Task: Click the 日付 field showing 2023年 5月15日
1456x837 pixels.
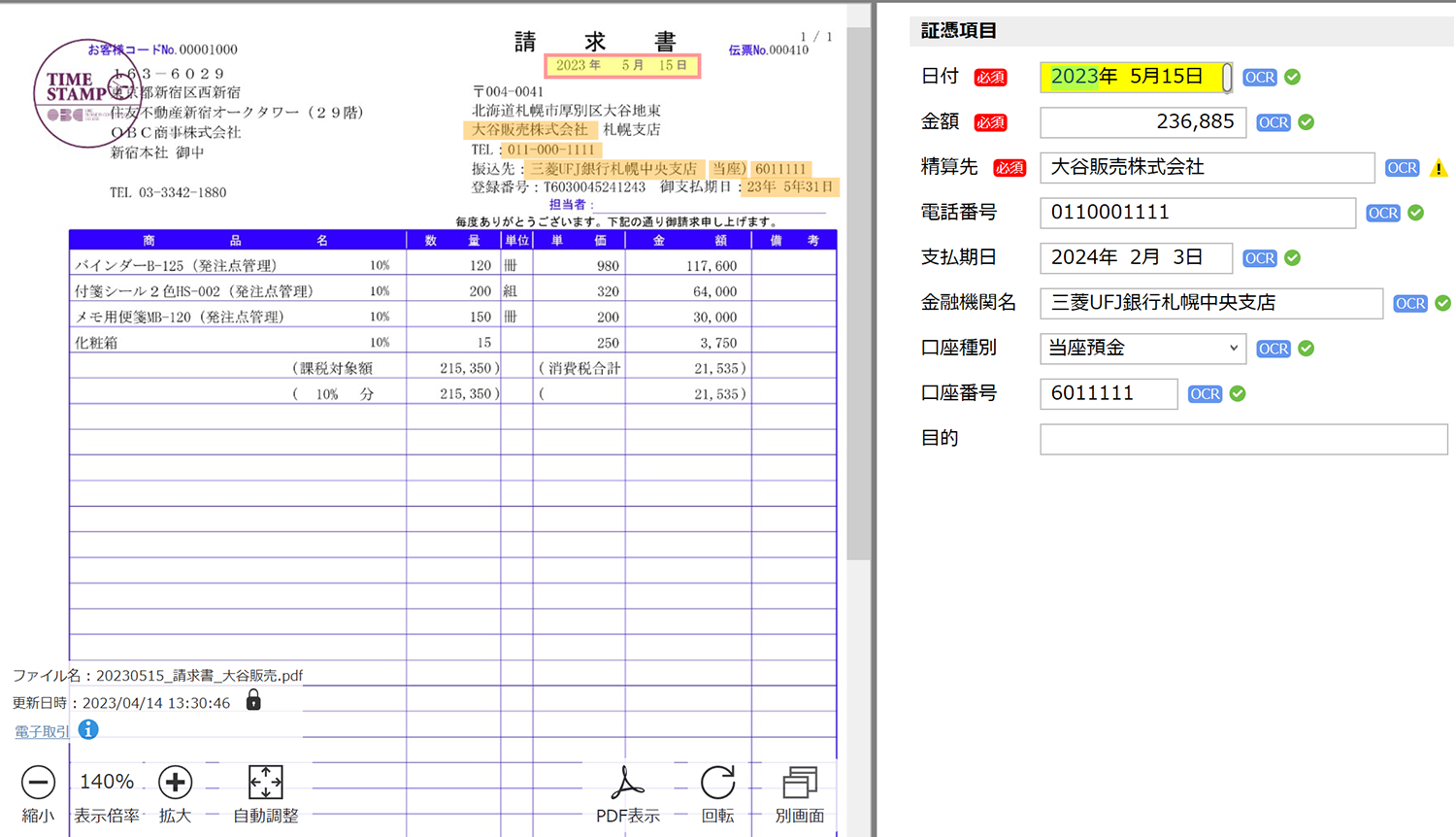Action: click(x=1136, y=77)
